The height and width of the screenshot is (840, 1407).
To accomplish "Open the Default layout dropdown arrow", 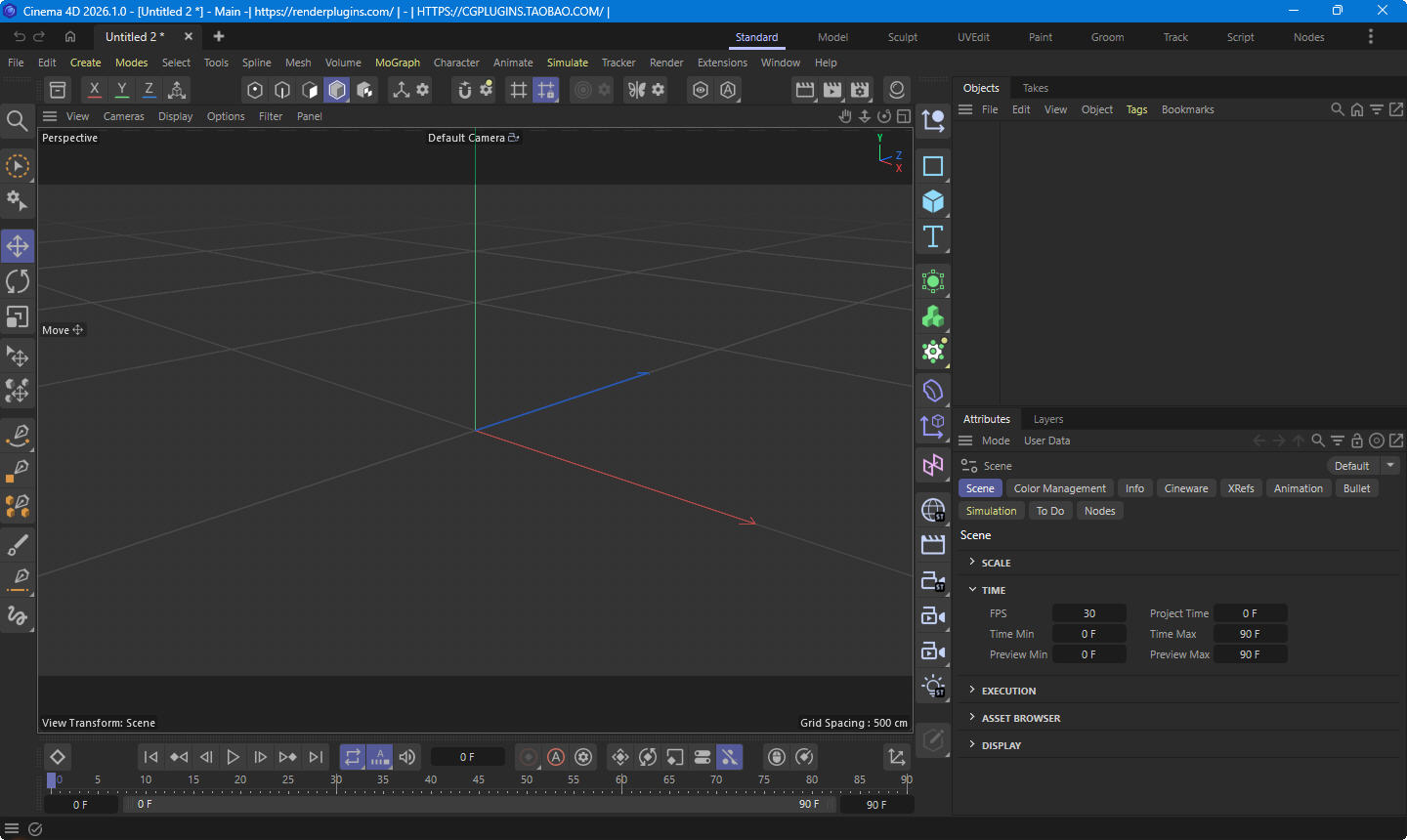I will click(1390, 466).
